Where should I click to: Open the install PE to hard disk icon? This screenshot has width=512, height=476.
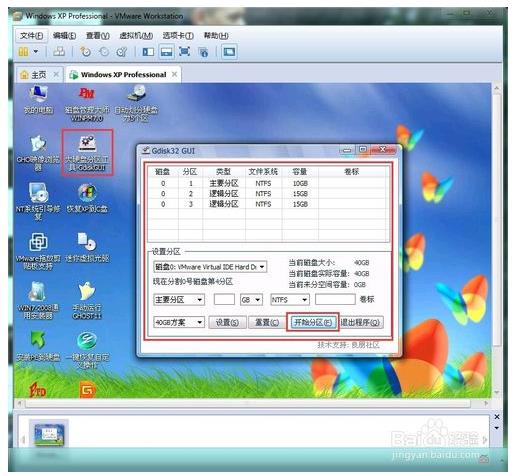38,345
